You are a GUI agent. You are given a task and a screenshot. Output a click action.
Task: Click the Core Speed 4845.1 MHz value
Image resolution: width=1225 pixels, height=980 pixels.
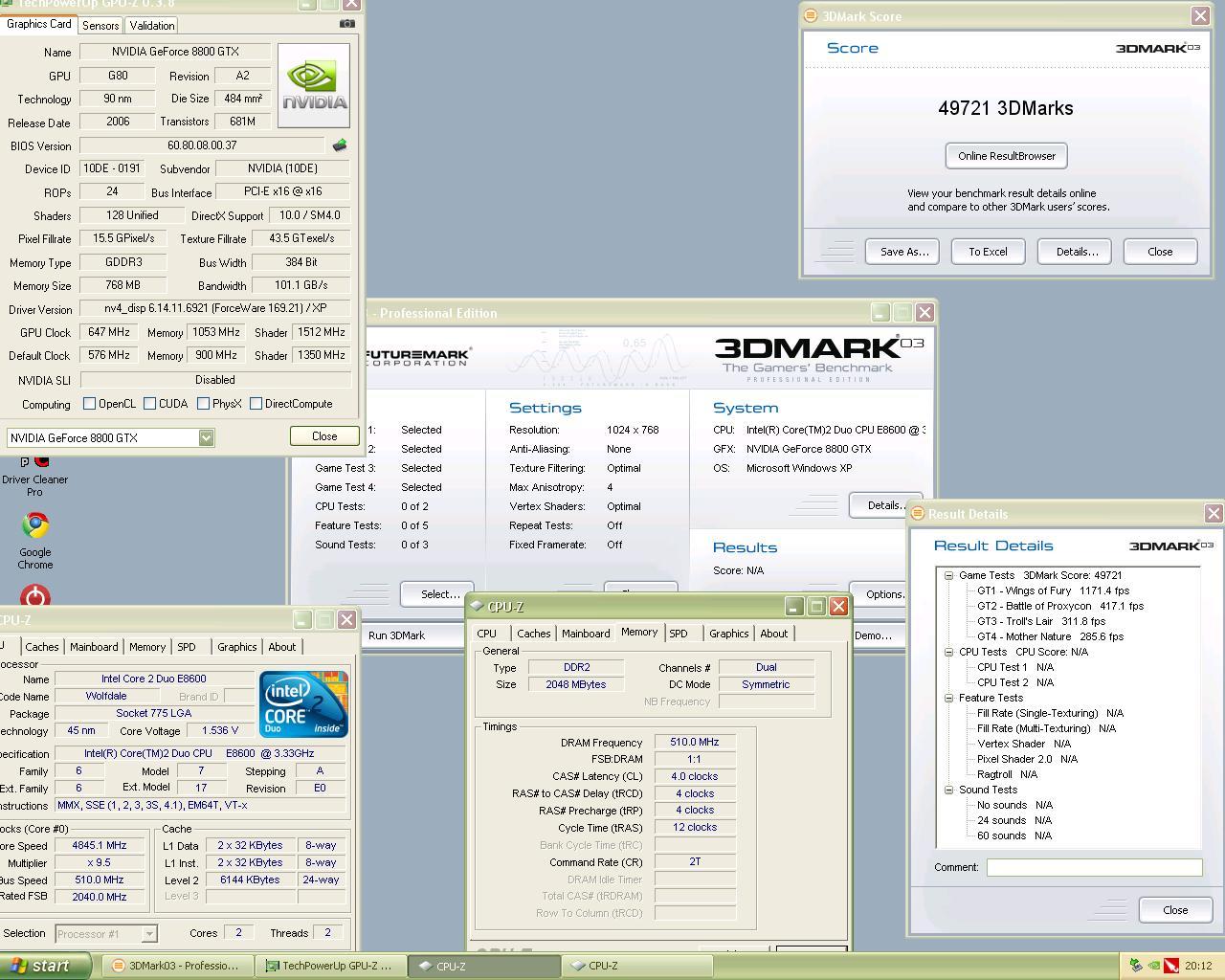pos(100,845)
